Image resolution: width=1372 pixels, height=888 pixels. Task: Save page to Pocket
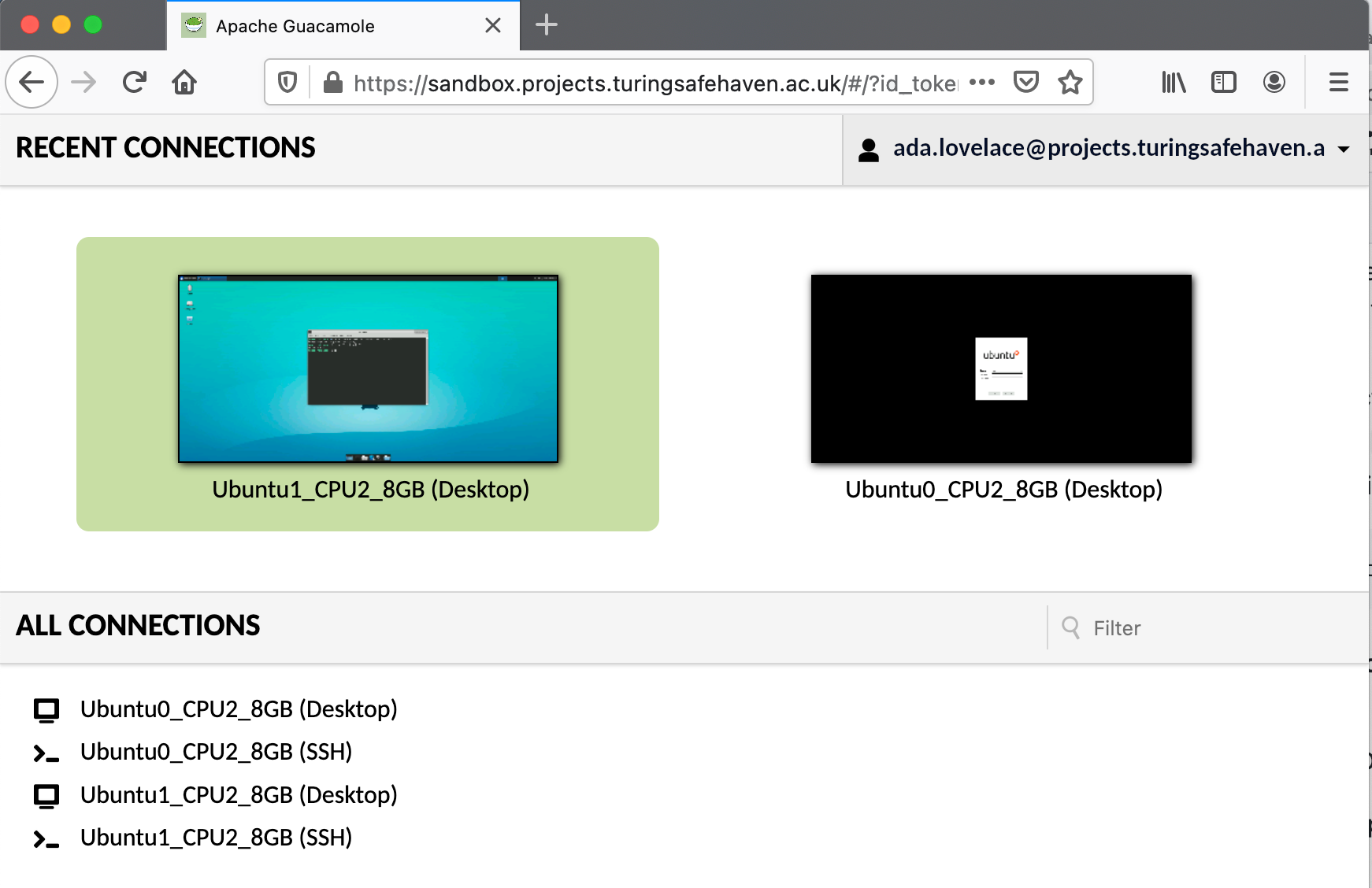(x=1026, y=82)
